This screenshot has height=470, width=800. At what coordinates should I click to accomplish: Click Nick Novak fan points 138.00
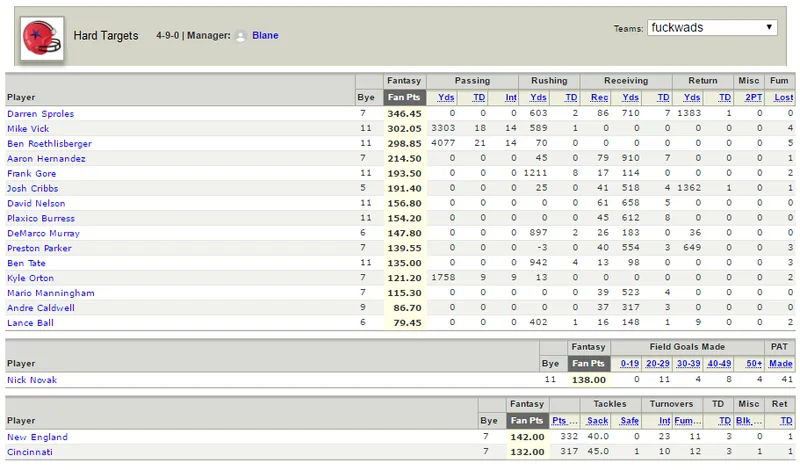(589, 380)
